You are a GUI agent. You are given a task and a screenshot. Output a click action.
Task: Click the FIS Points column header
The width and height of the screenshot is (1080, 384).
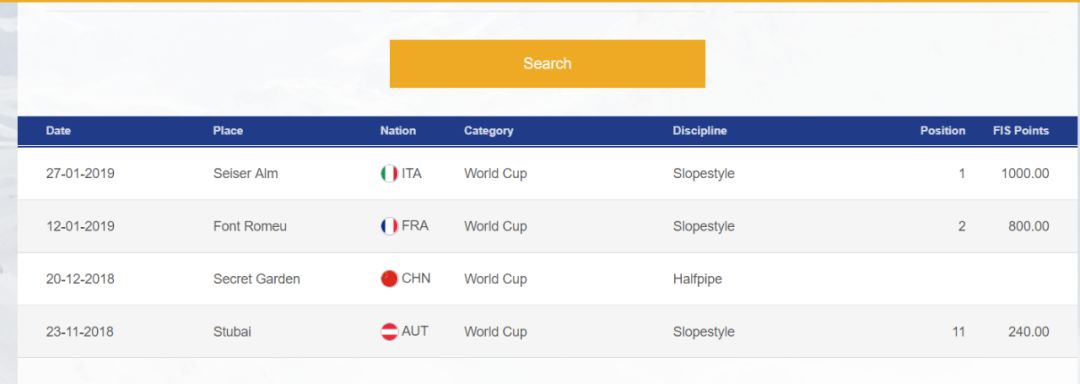tap(1021, 131)
